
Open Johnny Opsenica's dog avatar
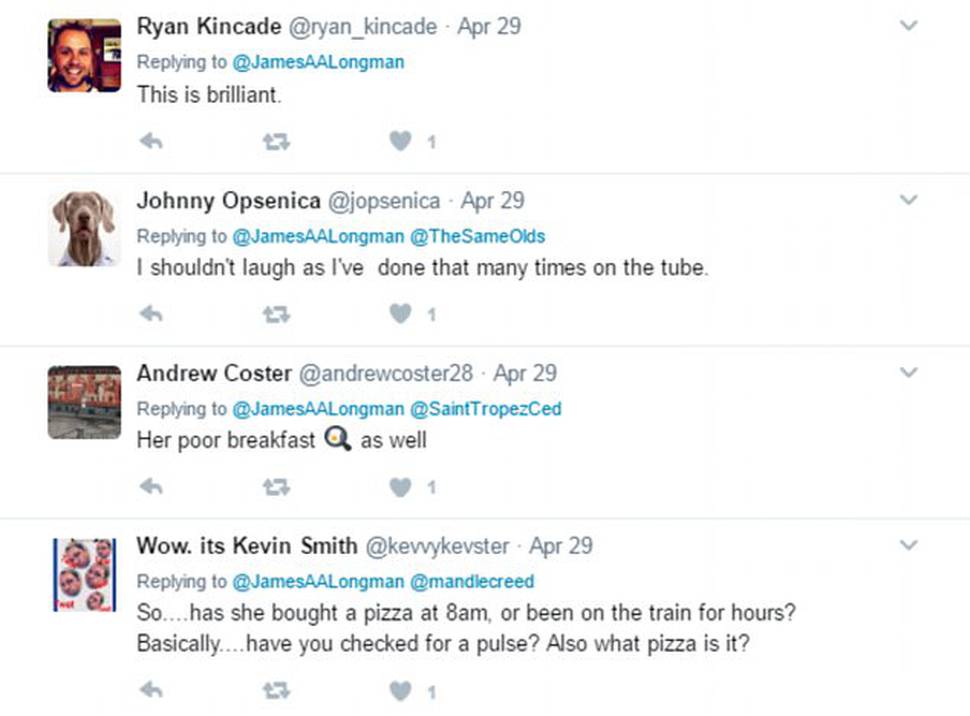(x=85, y=229)
